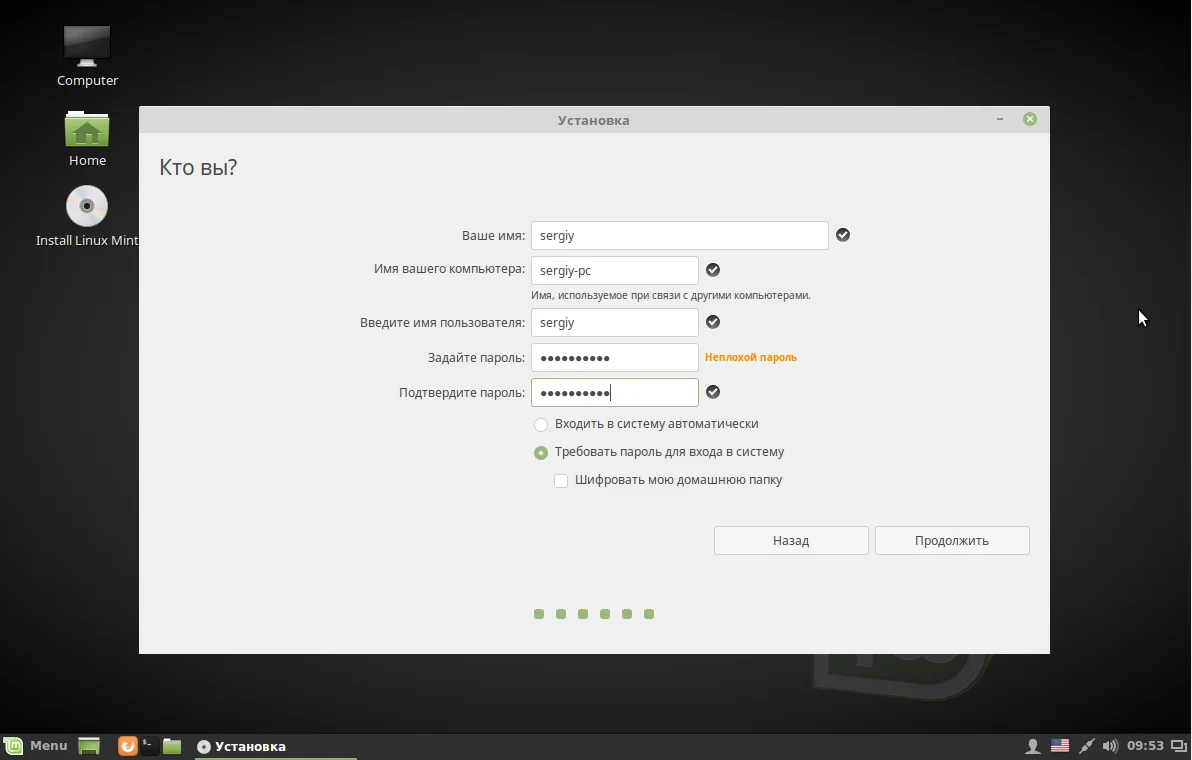
Task: Focus the Подтвердите пароль field
Action: pos(614,392)
